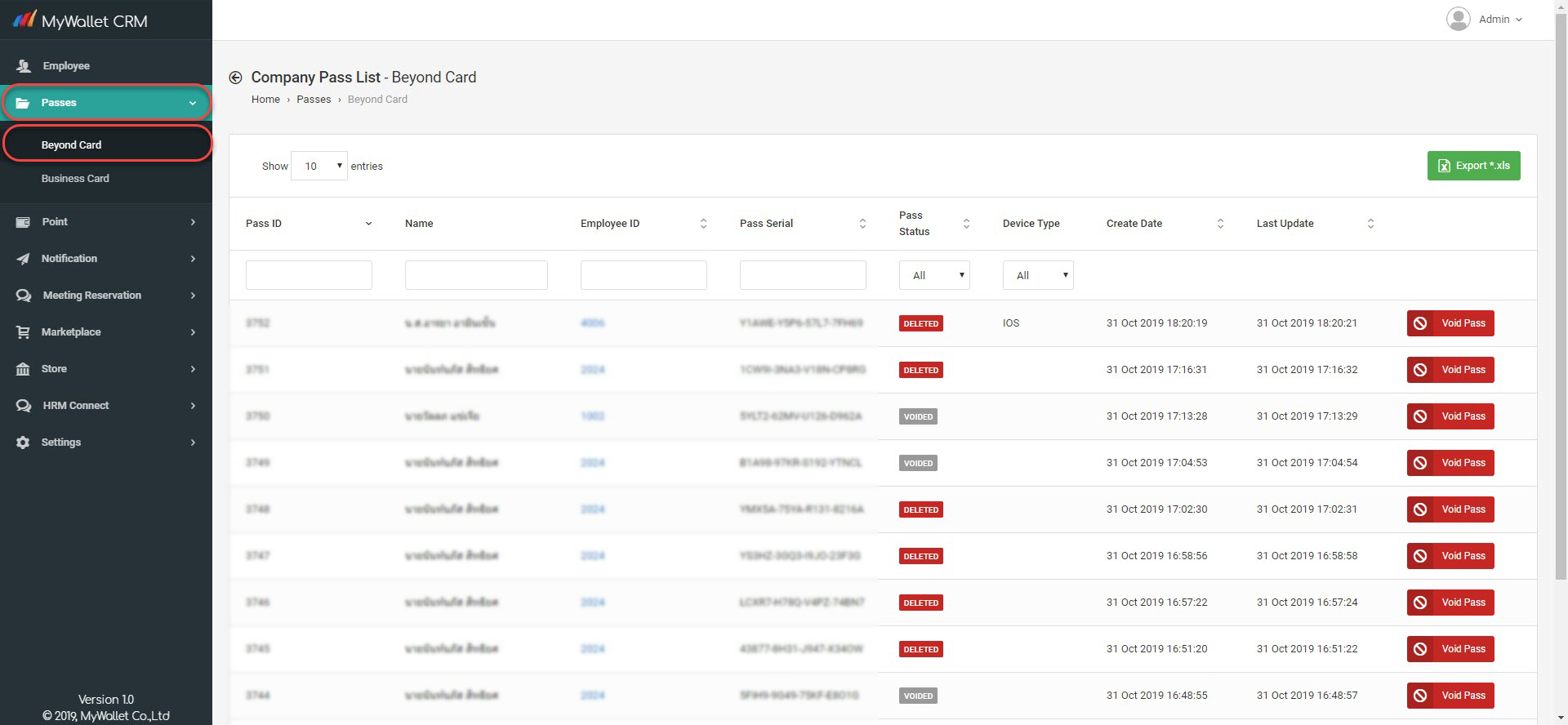Screen dimensions: 1568x725
Task: Click the Employee sidebar icon
Action: pyautogui.click(x=24, y=66)
